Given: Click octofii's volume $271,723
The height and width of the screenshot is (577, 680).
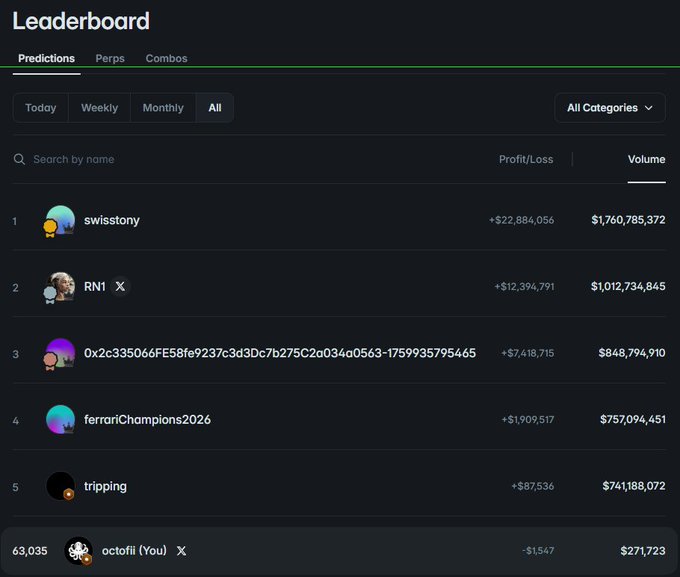Looking at the screenshot, I should click(x=643, y=551).
